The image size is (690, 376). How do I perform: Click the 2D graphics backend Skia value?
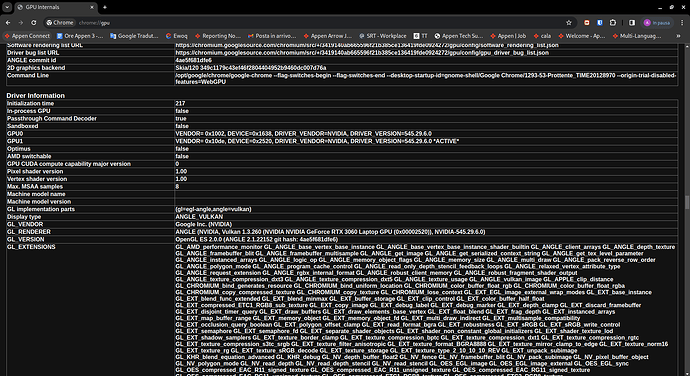[250, 68]
